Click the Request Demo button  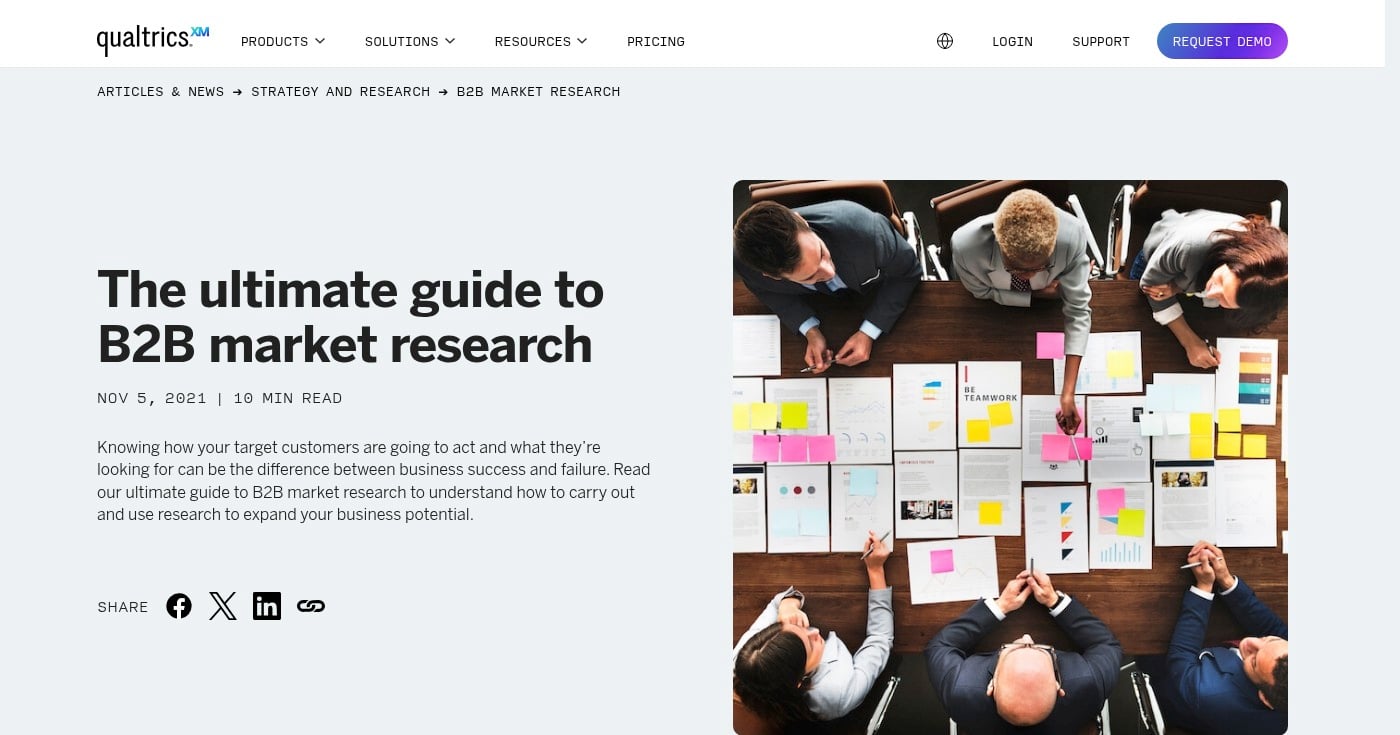coord(1222,41)
